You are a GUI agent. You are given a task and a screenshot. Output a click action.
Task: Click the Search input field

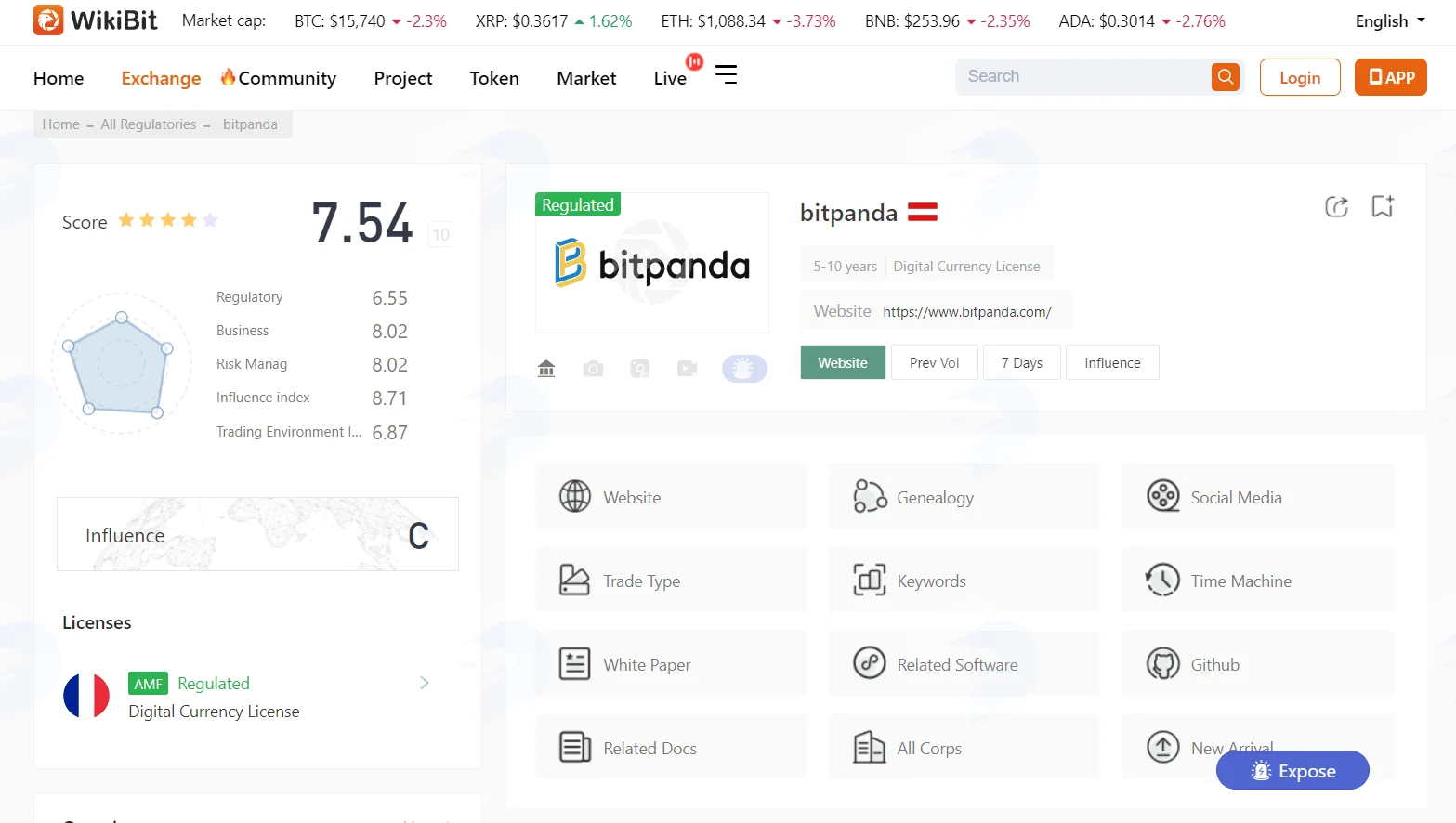tap(1083, 77)
